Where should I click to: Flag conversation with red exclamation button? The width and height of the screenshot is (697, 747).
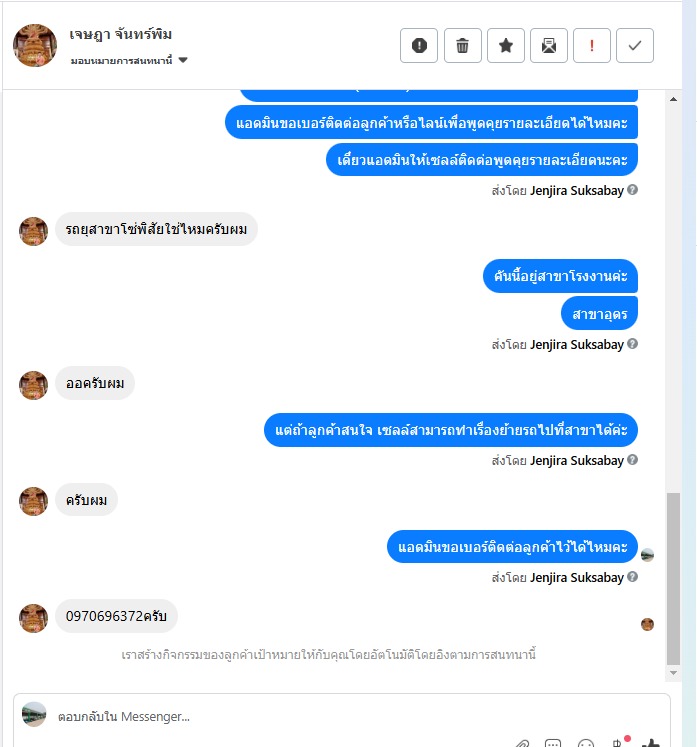tap(592, 46)
